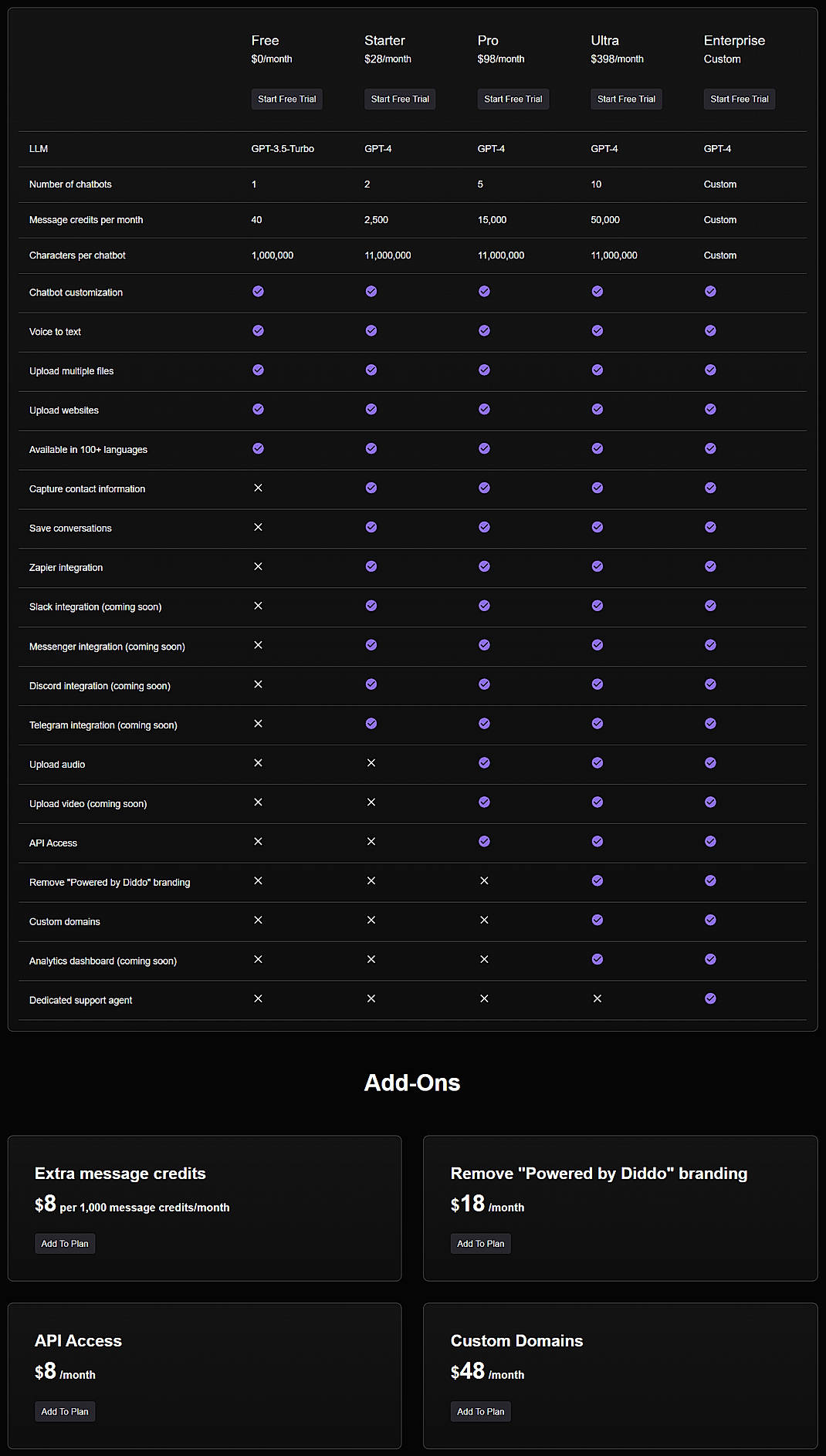Image resolution: width=826 pixels, height=1456 pixels.
Task: Select the Upload websites checkmark under Free plan
Action: click(258, 409)
